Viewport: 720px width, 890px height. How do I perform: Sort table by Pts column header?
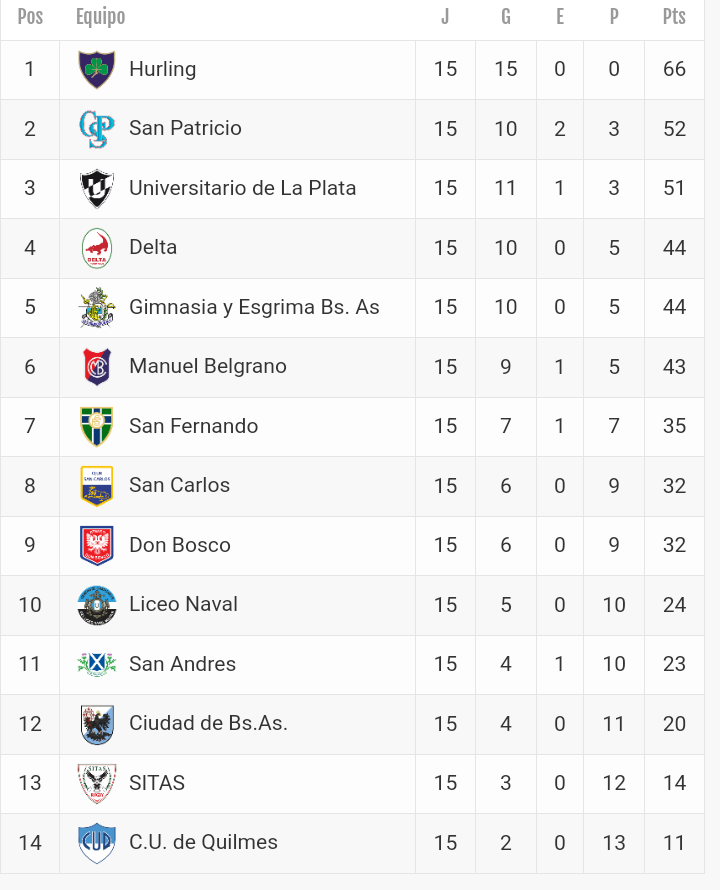pyautogui.click(x=674, y=17)
